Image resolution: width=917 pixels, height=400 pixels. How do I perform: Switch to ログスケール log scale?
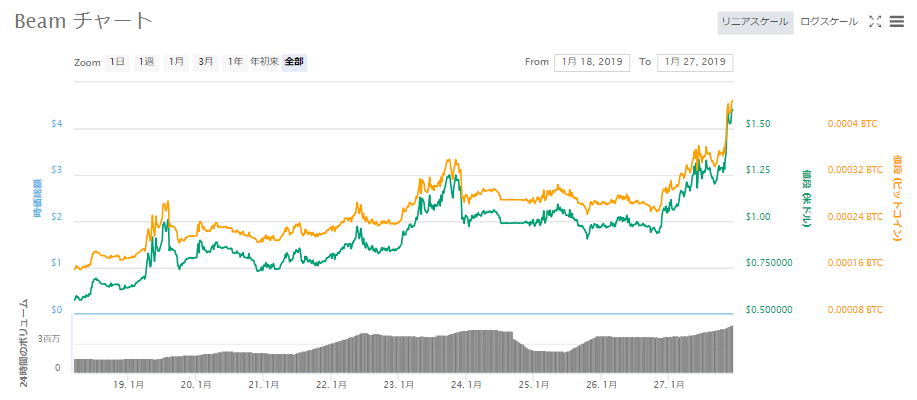coord(829,21)
